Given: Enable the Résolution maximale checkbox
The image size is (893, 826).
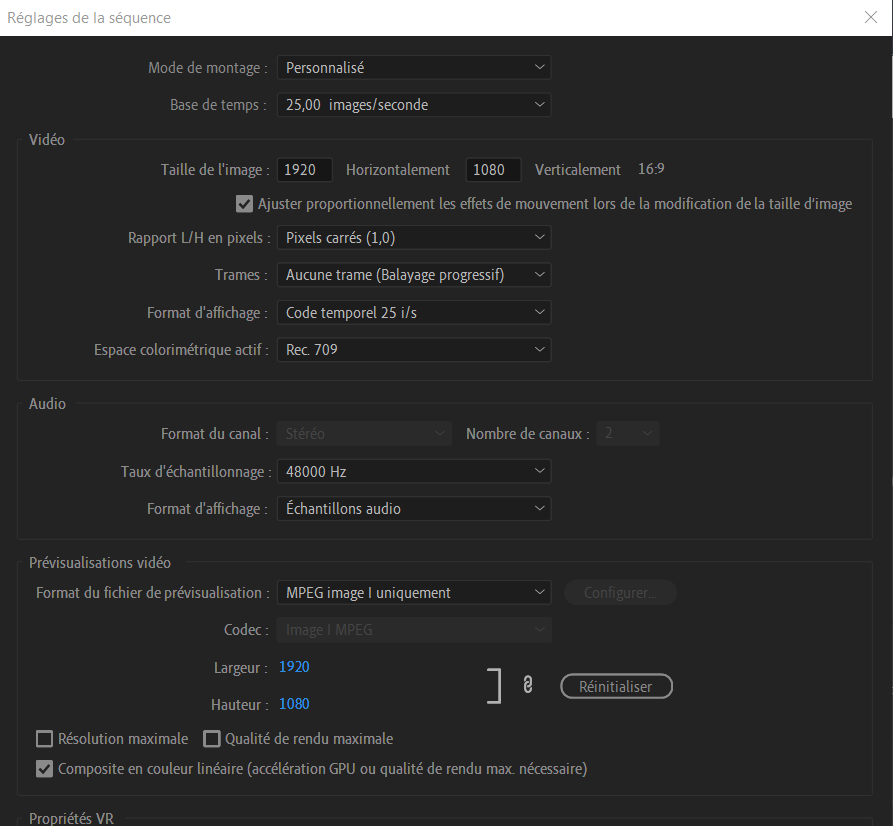Looking at the screenshot, I should coord(44,739).
